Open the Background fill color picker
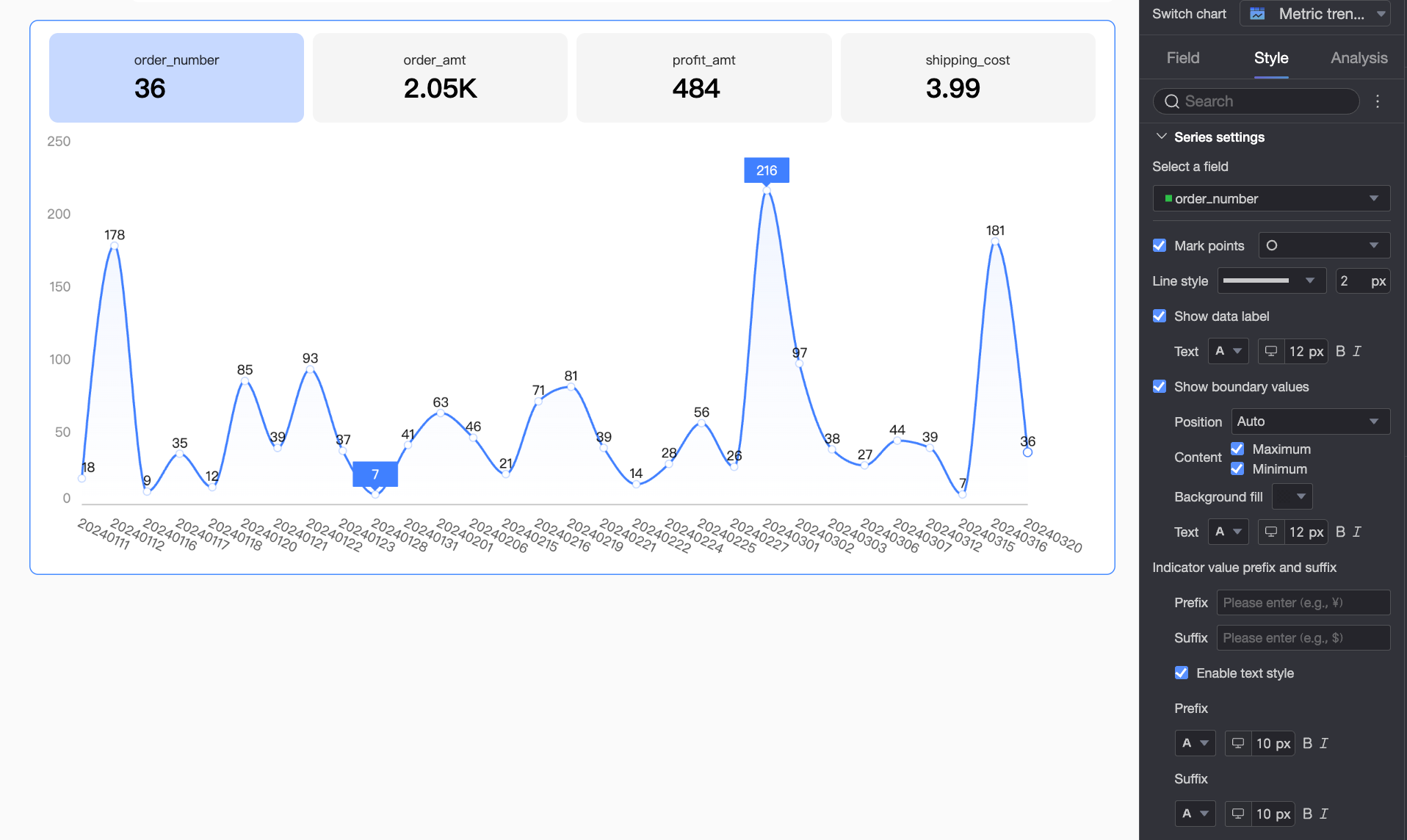Viewport: 1407px width, 840px height. pyautogui.click(x=1292, y=497)
